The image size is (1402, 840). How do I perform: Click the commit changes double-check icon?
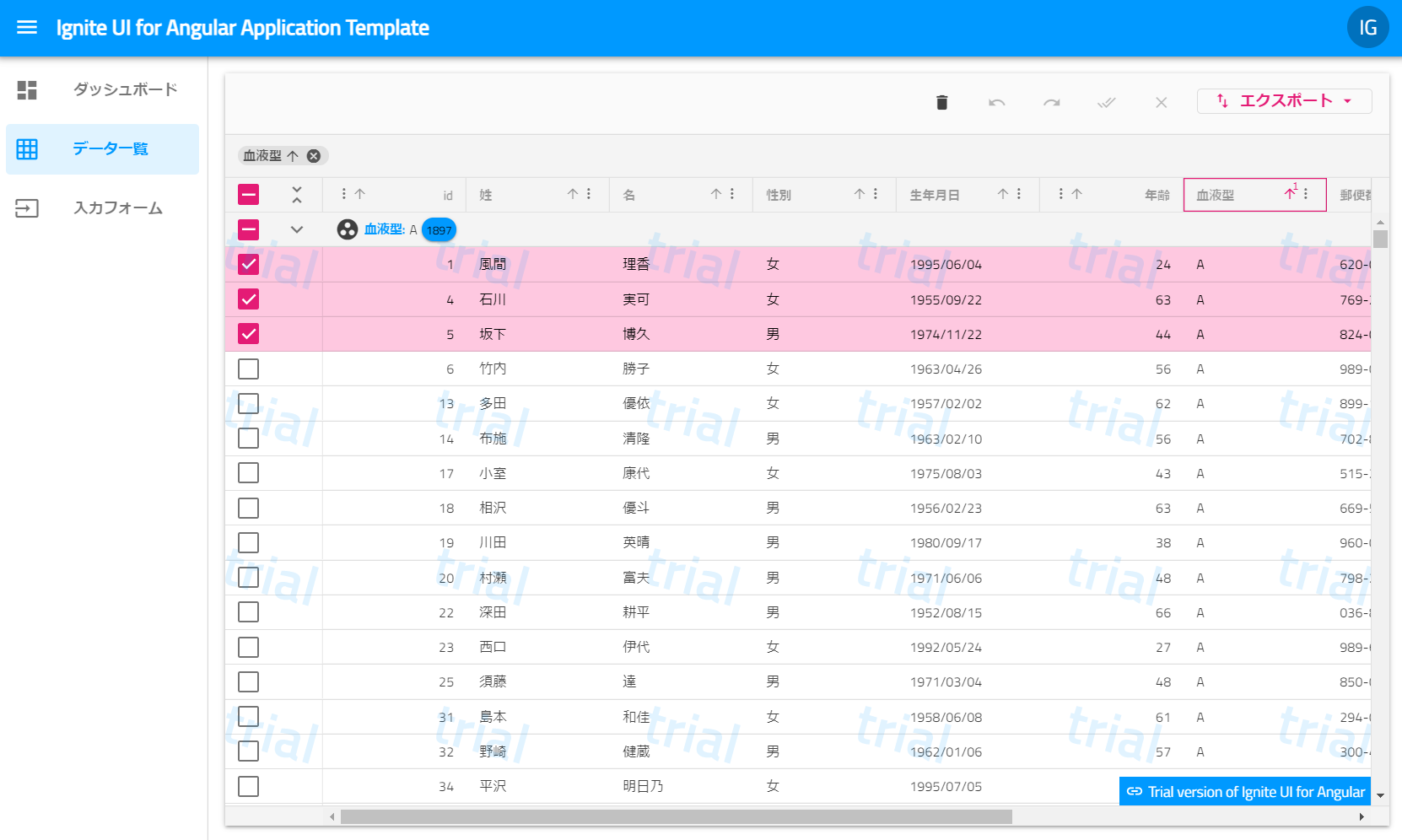pyautogui.click(x=1106, y=102)
